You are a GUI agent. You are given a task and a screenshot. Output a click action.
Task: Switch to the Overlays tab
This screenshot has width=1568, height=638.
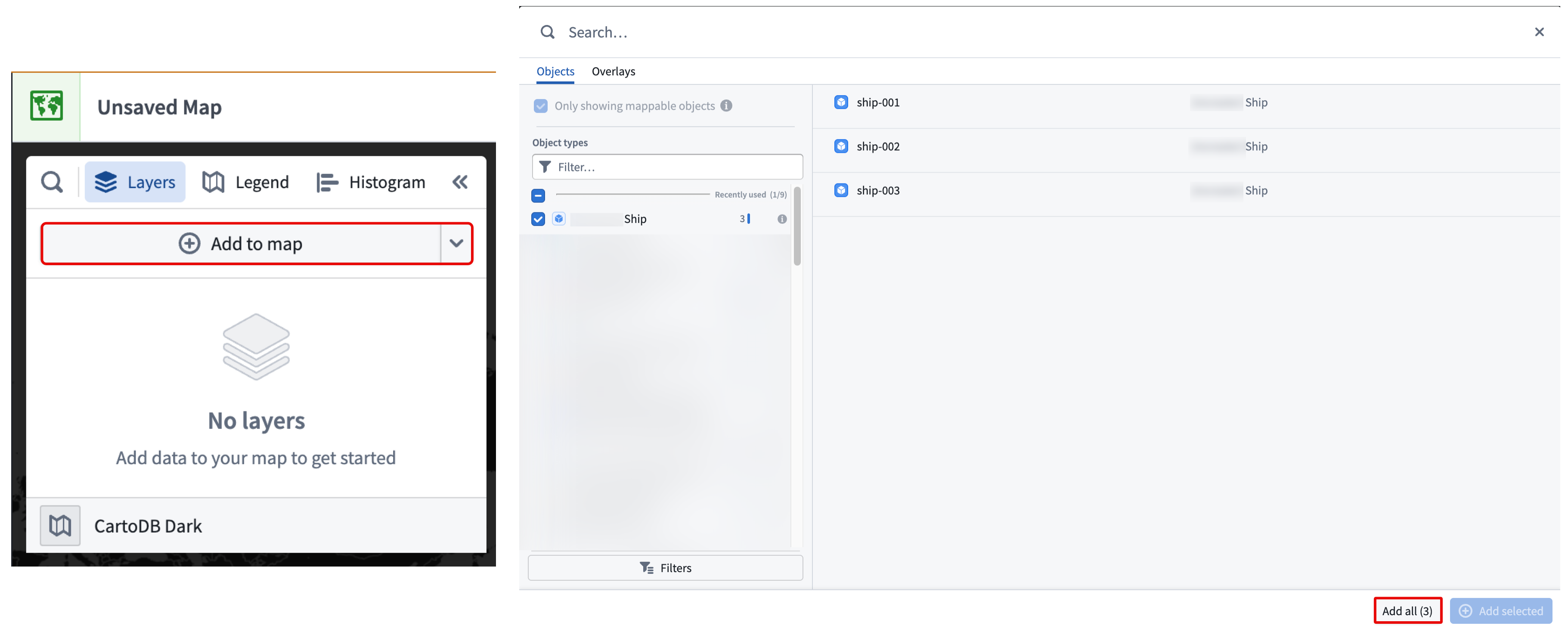pyautogui.click(x=613, y=71)
